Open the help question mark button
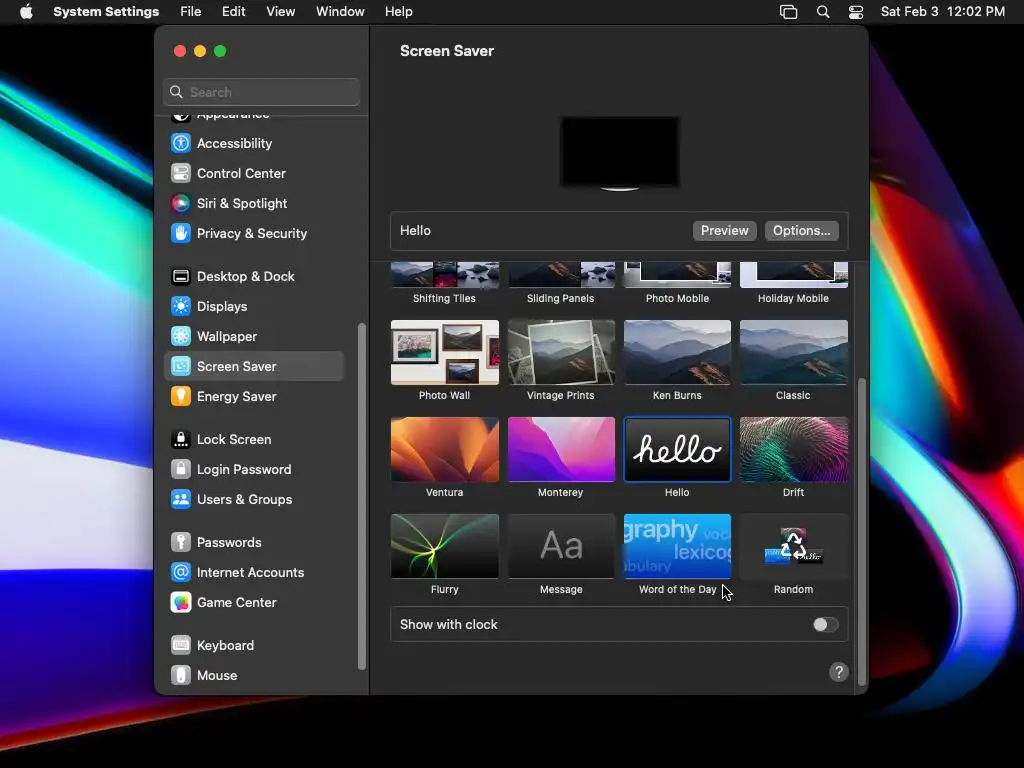The height and width of the screenshot is (768, 1024). (x=839, y=672)
